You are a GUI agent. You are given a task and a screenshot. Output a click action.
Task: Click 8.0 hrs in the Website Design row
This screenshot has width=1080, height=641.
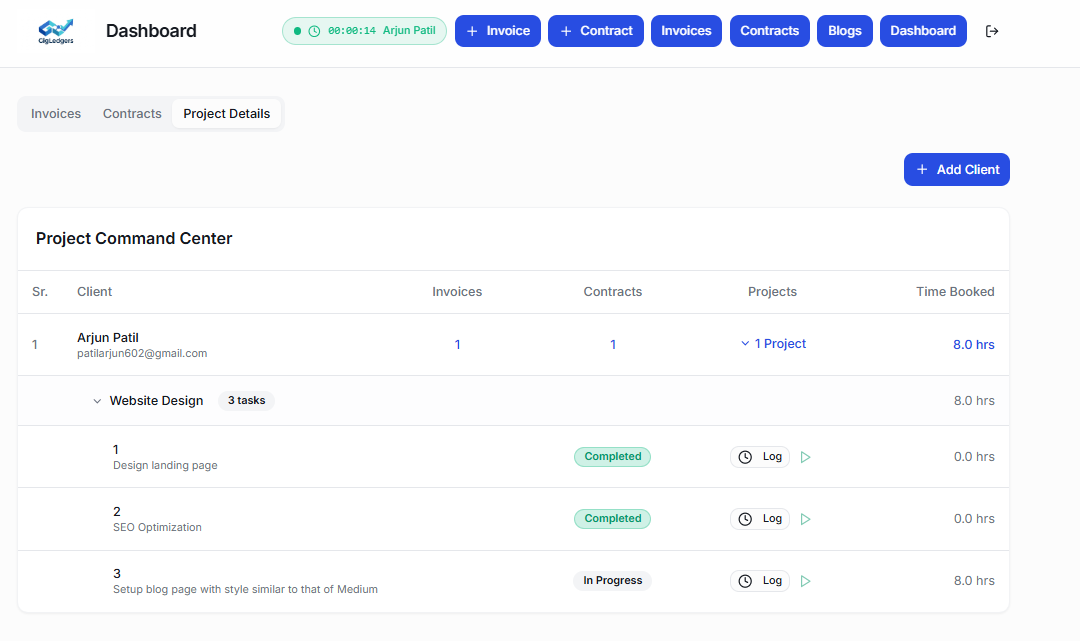point(974,401)
